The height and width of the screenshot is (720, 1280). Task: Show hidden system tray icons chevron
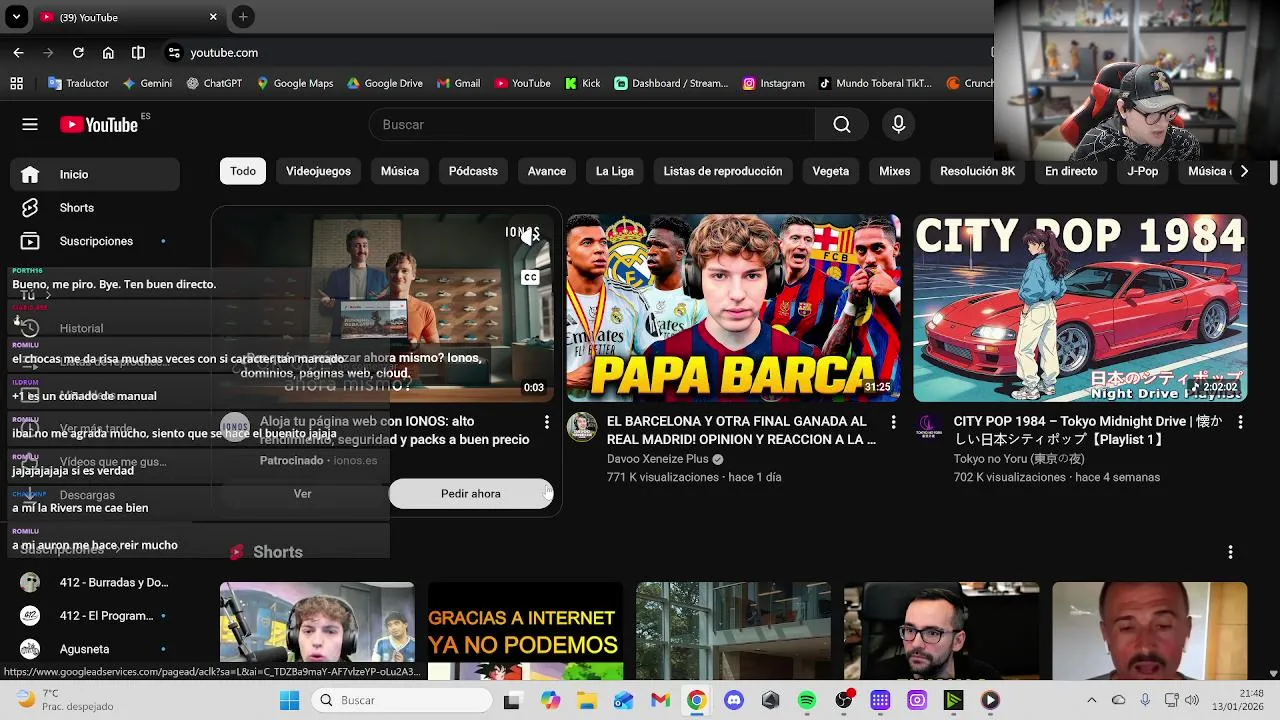(1091, 700)
